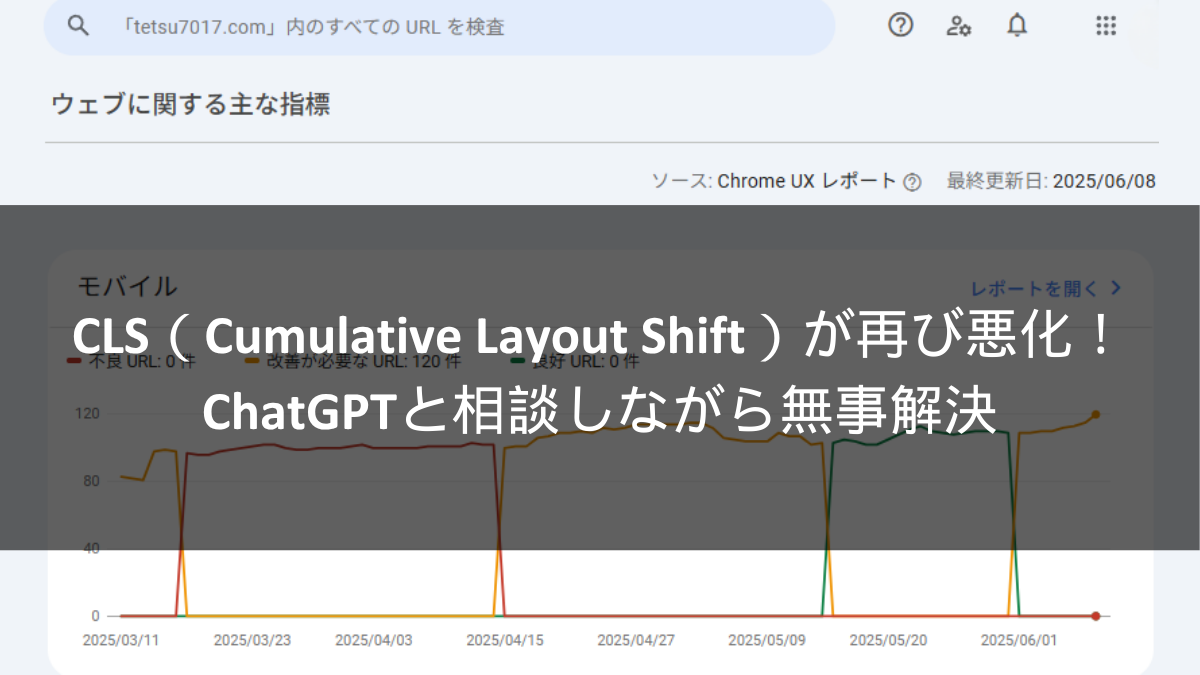Focus the tetsu7017.com URL inspection search field
This screenshot has height=675, width=1200.
[x=440, y=27]
